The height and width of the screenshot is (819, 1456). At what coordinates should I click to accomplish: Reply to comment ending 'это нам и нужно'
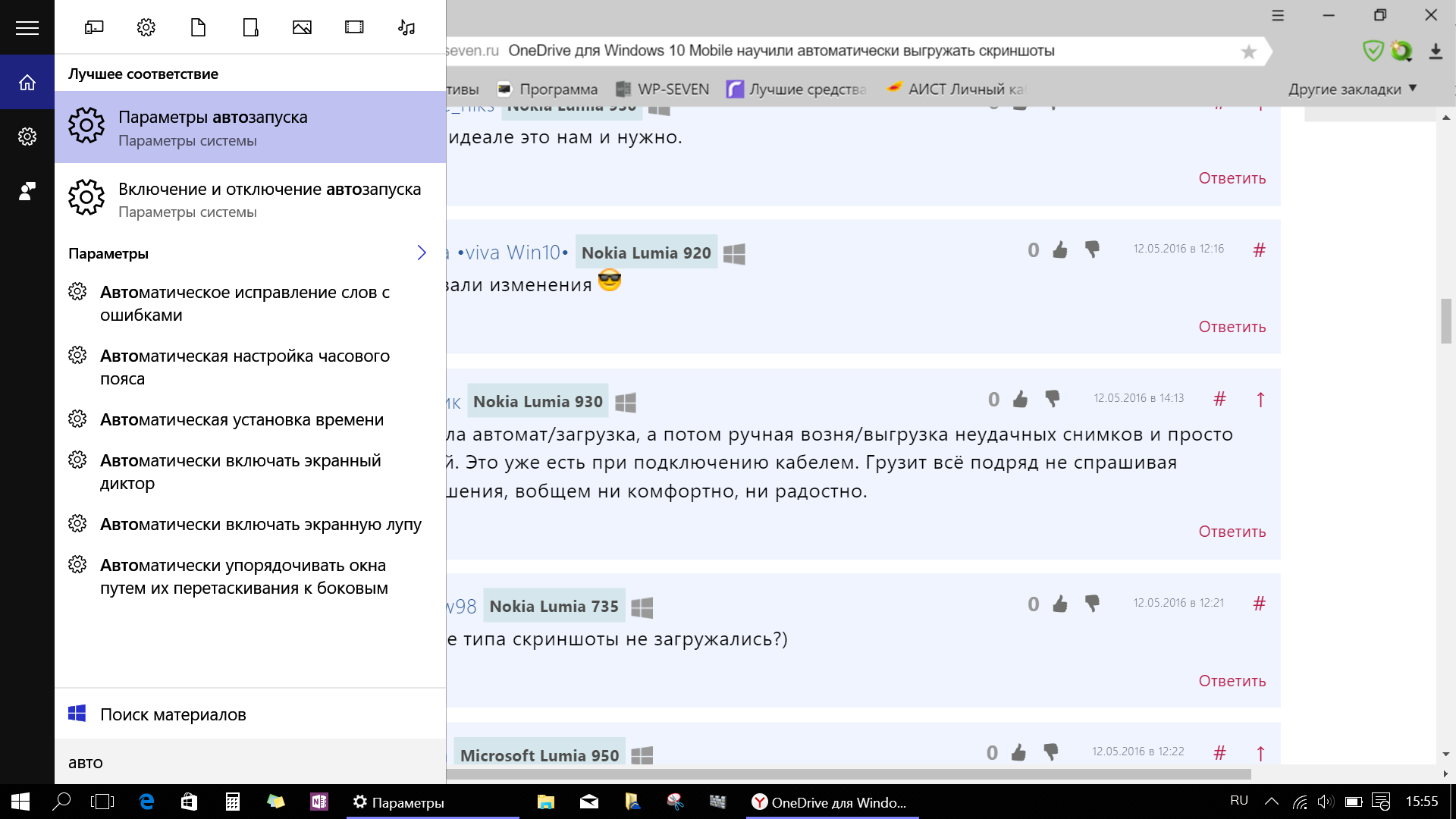tap(1232, 178)
